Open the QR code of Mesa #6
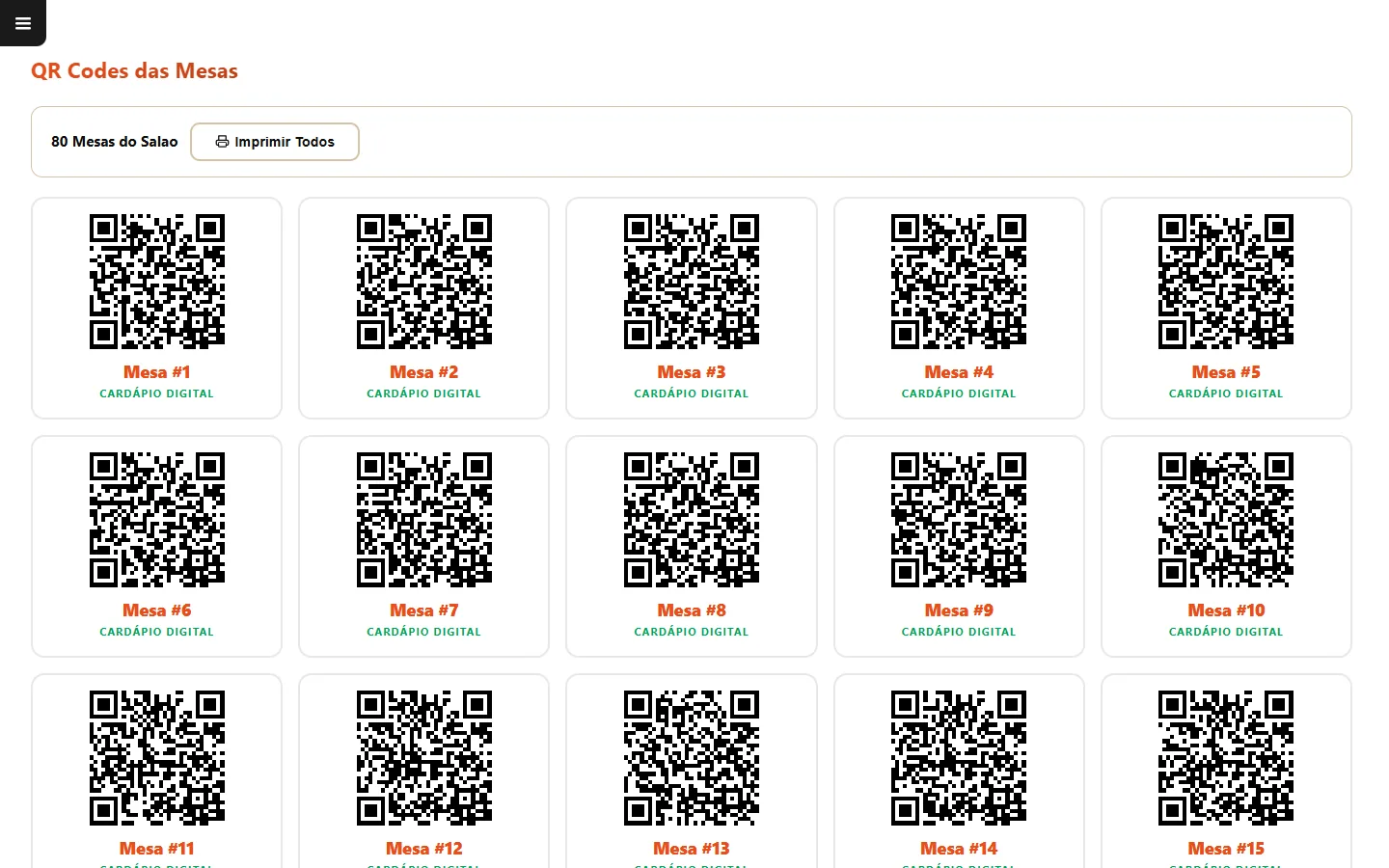The image size is (1389, 868). [157, 520]
